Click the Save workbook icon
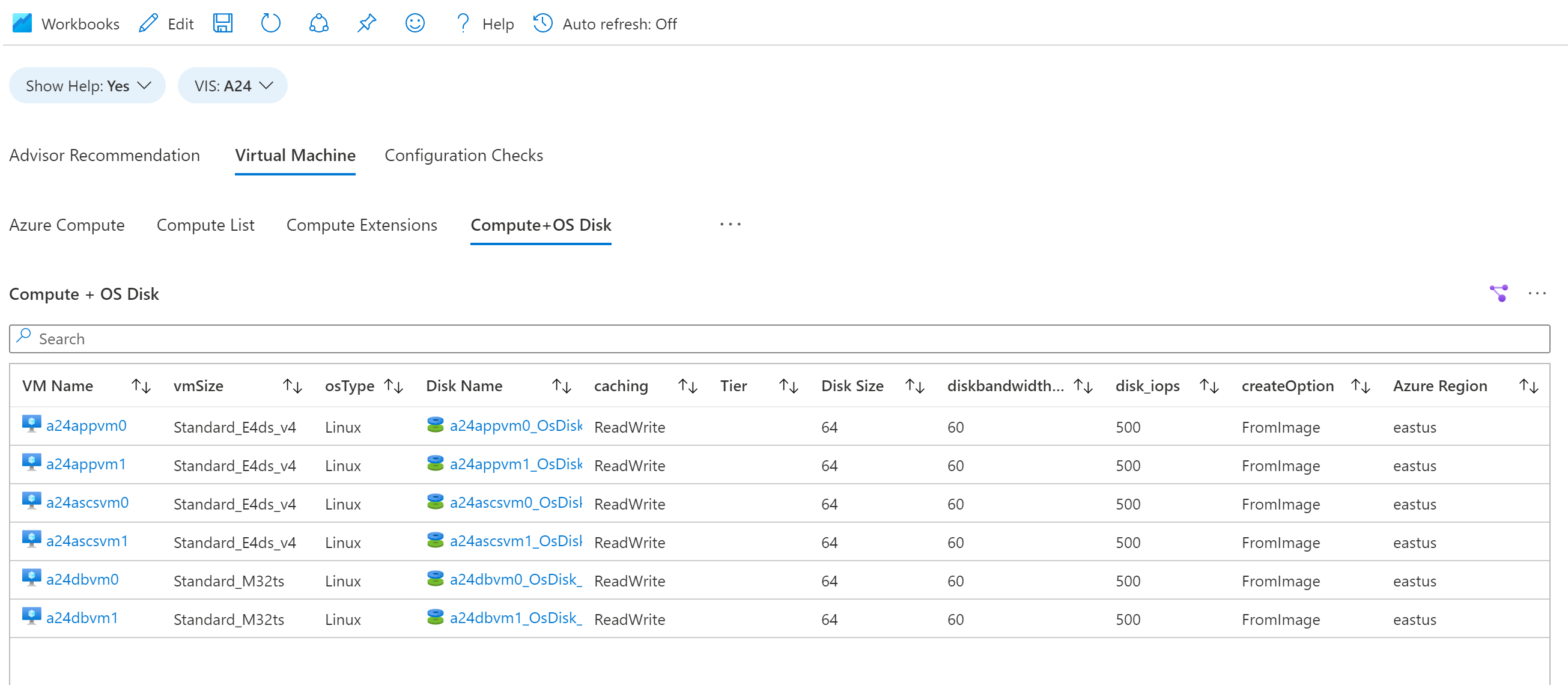 (223, 24)
